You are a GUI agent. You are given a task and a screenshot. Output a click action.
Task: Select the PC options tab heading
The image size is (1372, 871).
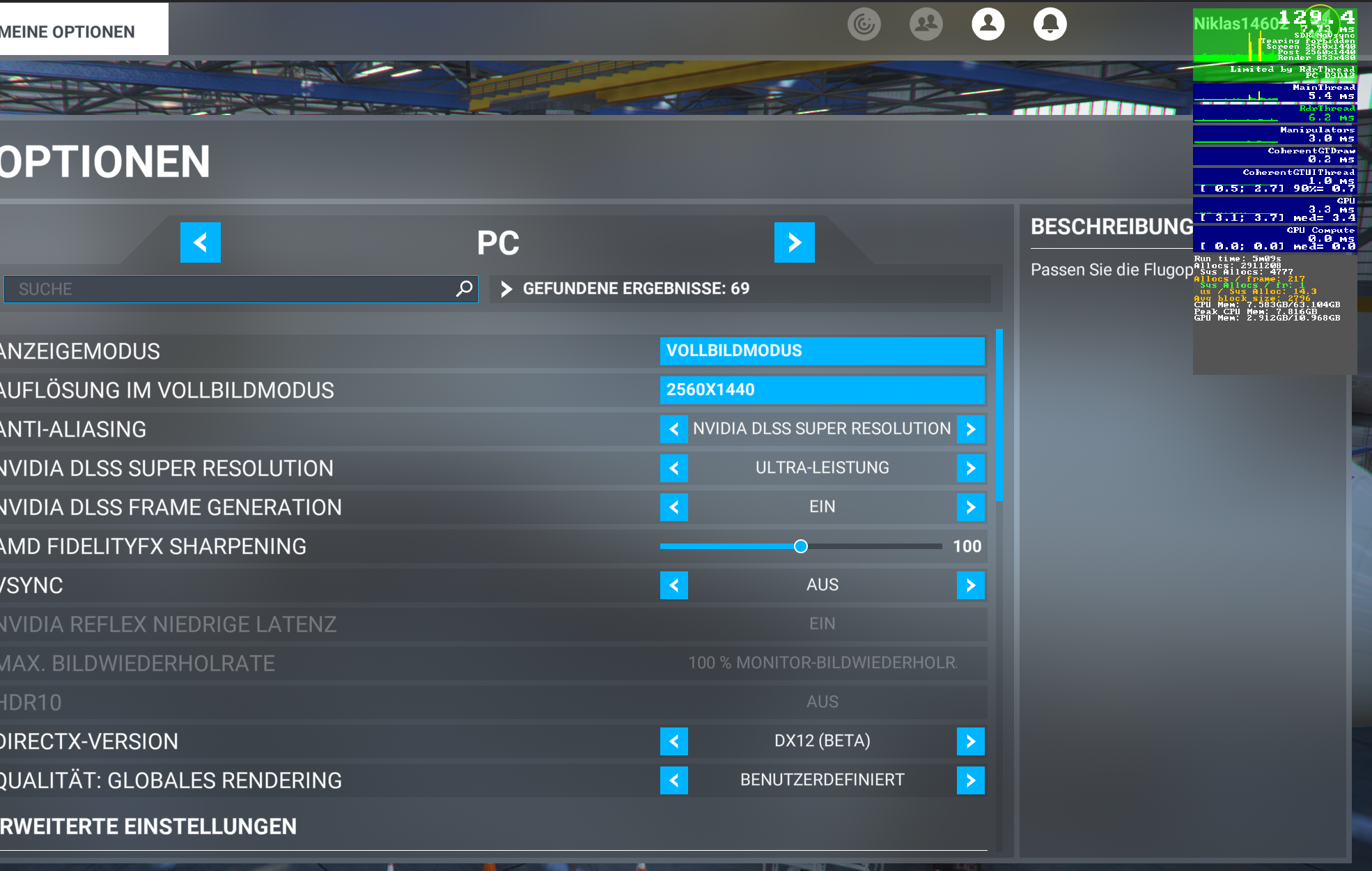pyautogui.click(x=497, y=242)
